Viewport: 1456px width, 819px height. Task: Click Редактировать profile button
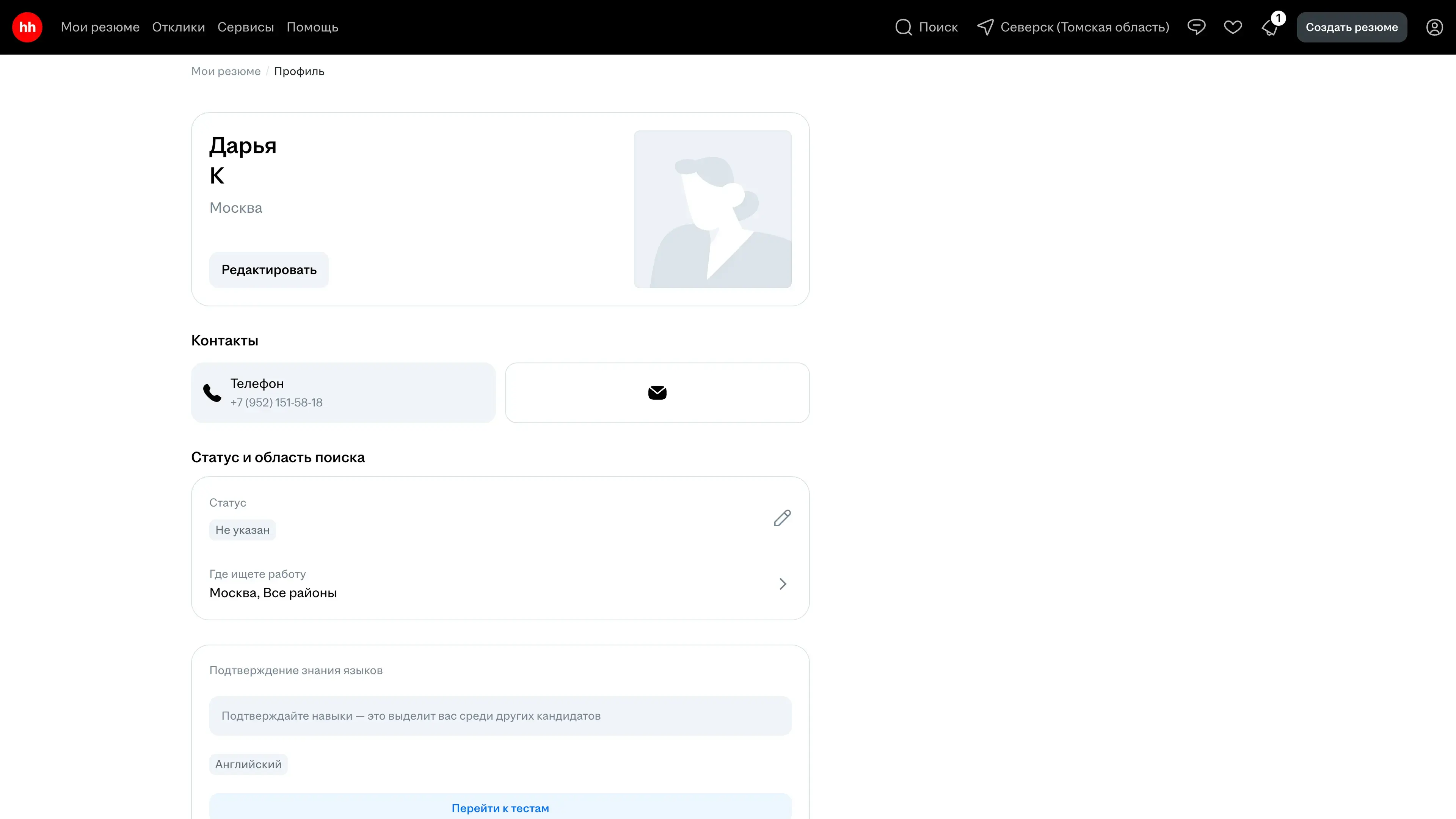(x=268, y=270)
